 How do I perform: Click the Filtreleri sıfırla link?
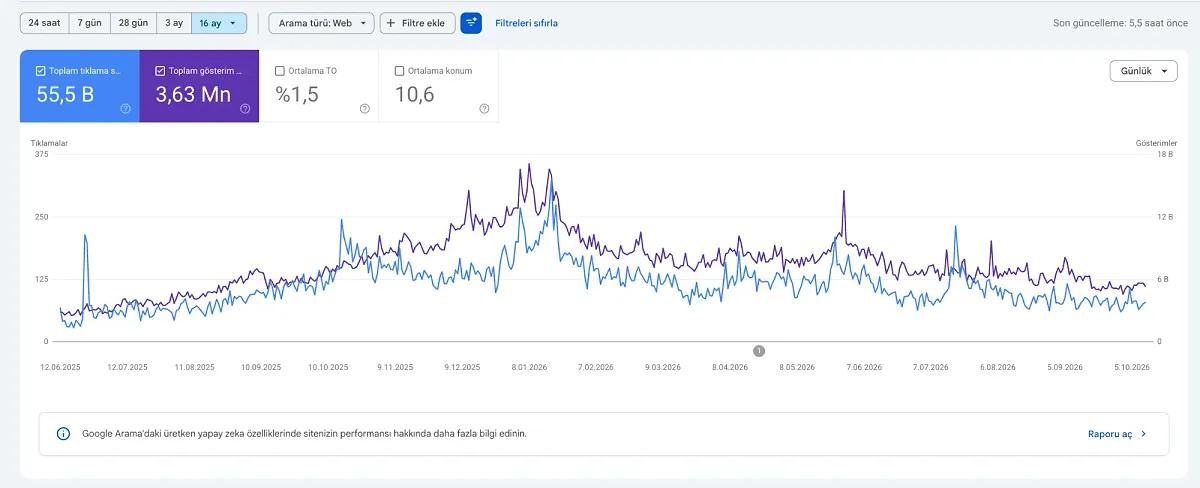point(527,22)
